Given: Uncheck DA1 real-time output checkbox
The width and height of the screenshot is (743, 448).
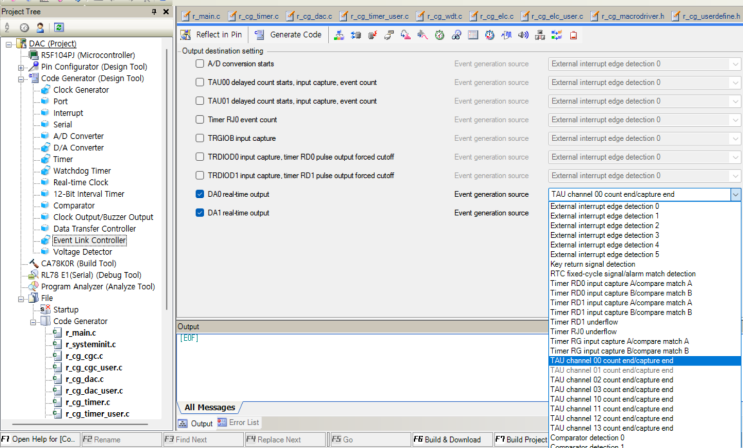Looking at the screenshot, I should tap(200, 212).
